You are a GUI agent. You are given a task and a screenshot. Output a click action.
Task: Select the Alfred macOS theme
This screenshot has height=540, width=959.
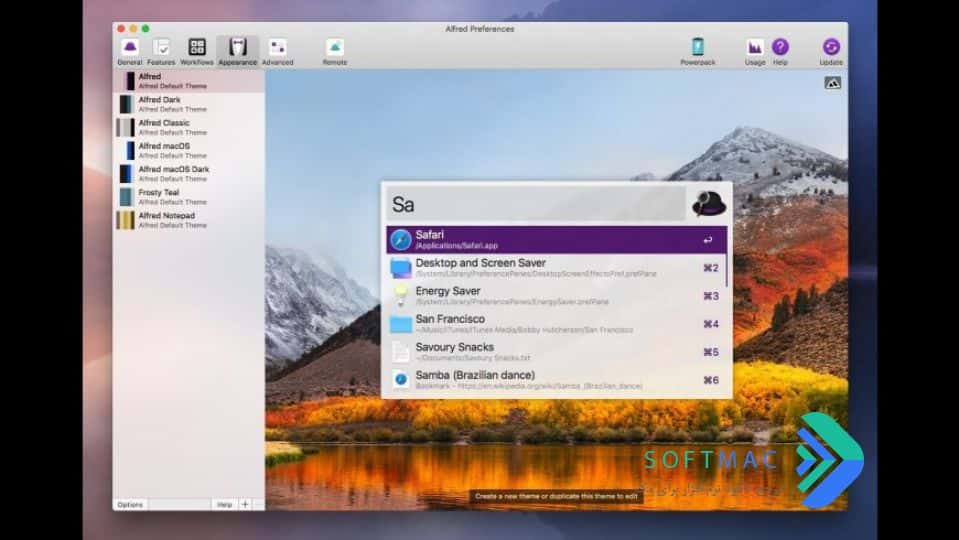(189, 150)
